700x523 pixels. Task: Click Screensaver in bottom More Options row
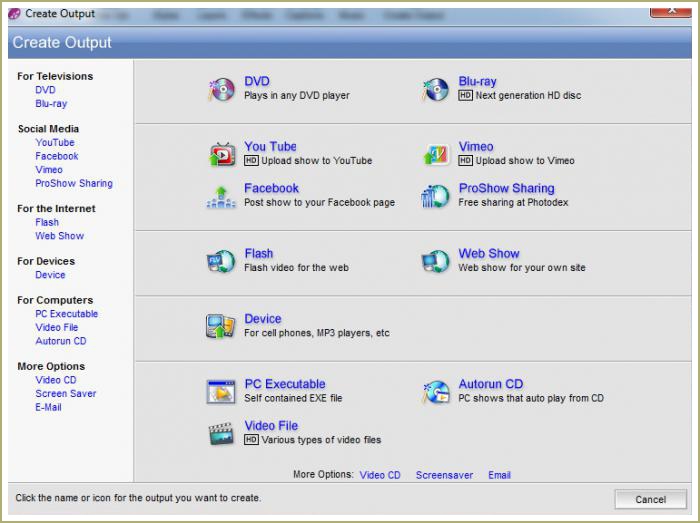tap(444, 475)
